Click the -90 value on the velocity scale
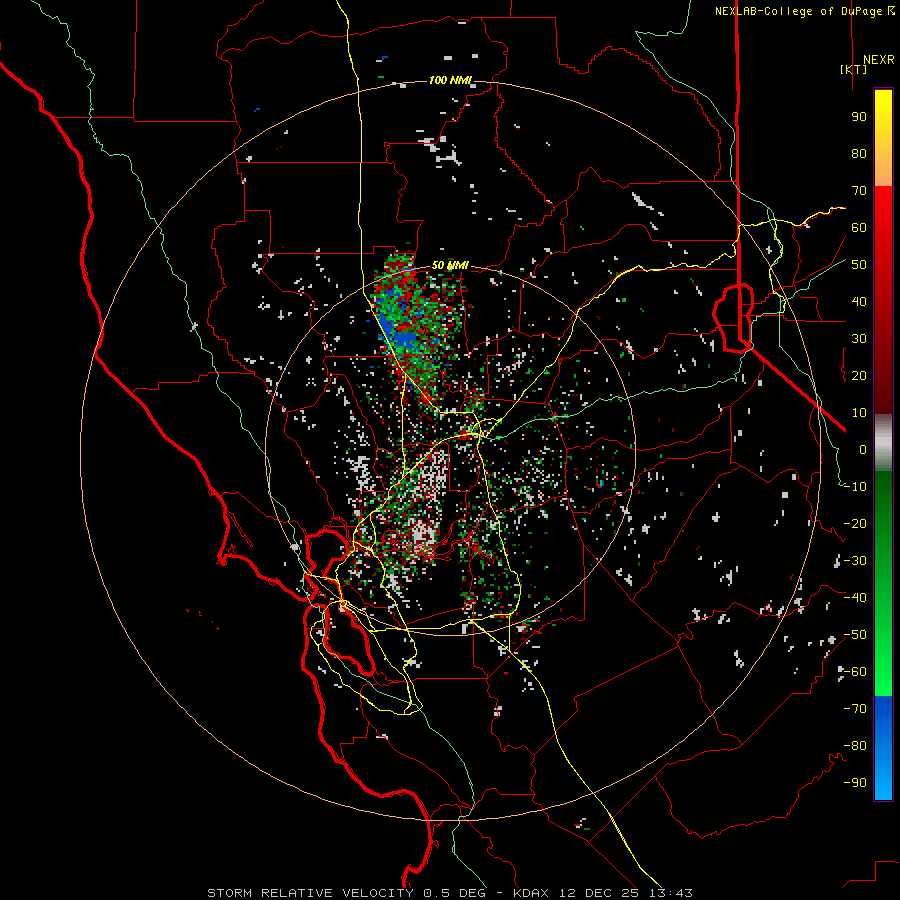The image size is (900, 900). (x=855, y=783)
